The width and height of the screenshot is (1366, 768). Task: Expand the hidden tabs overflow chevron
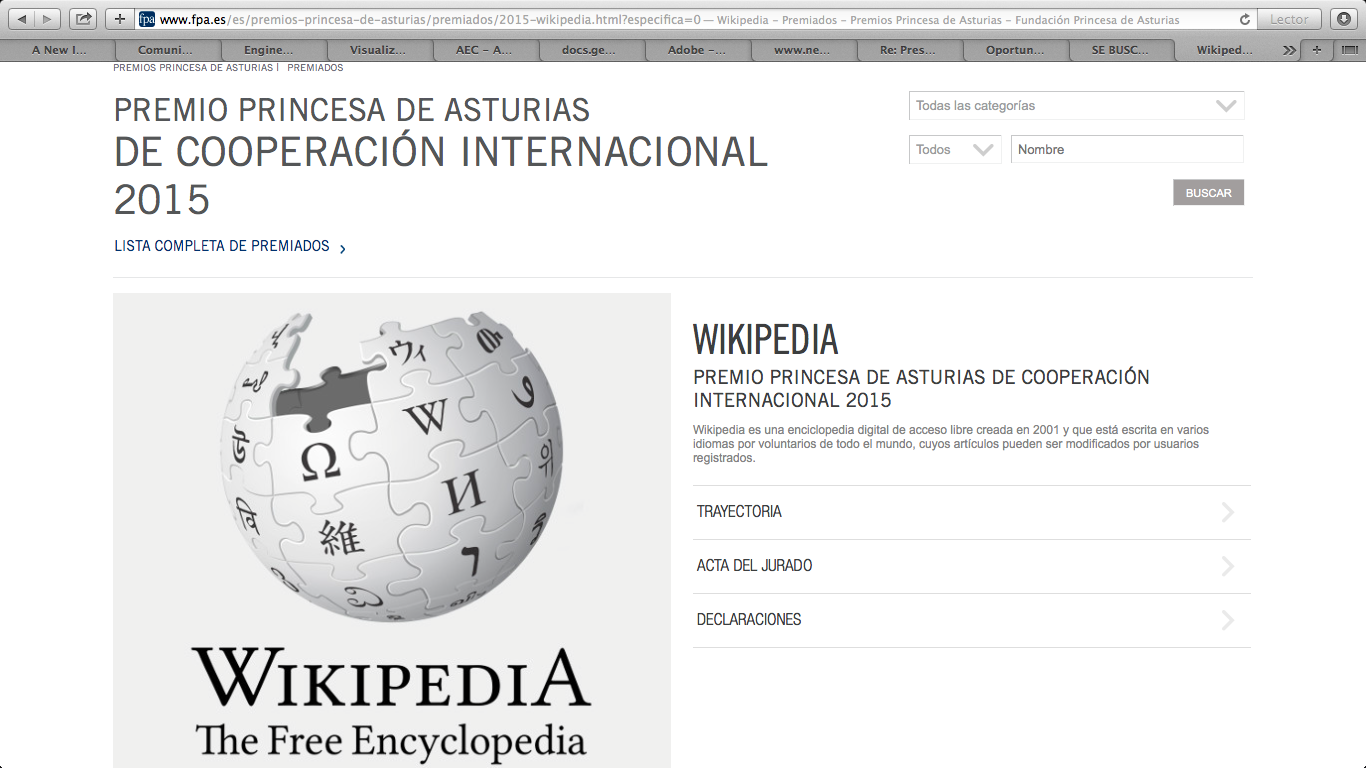click(x=1289, y=50)
